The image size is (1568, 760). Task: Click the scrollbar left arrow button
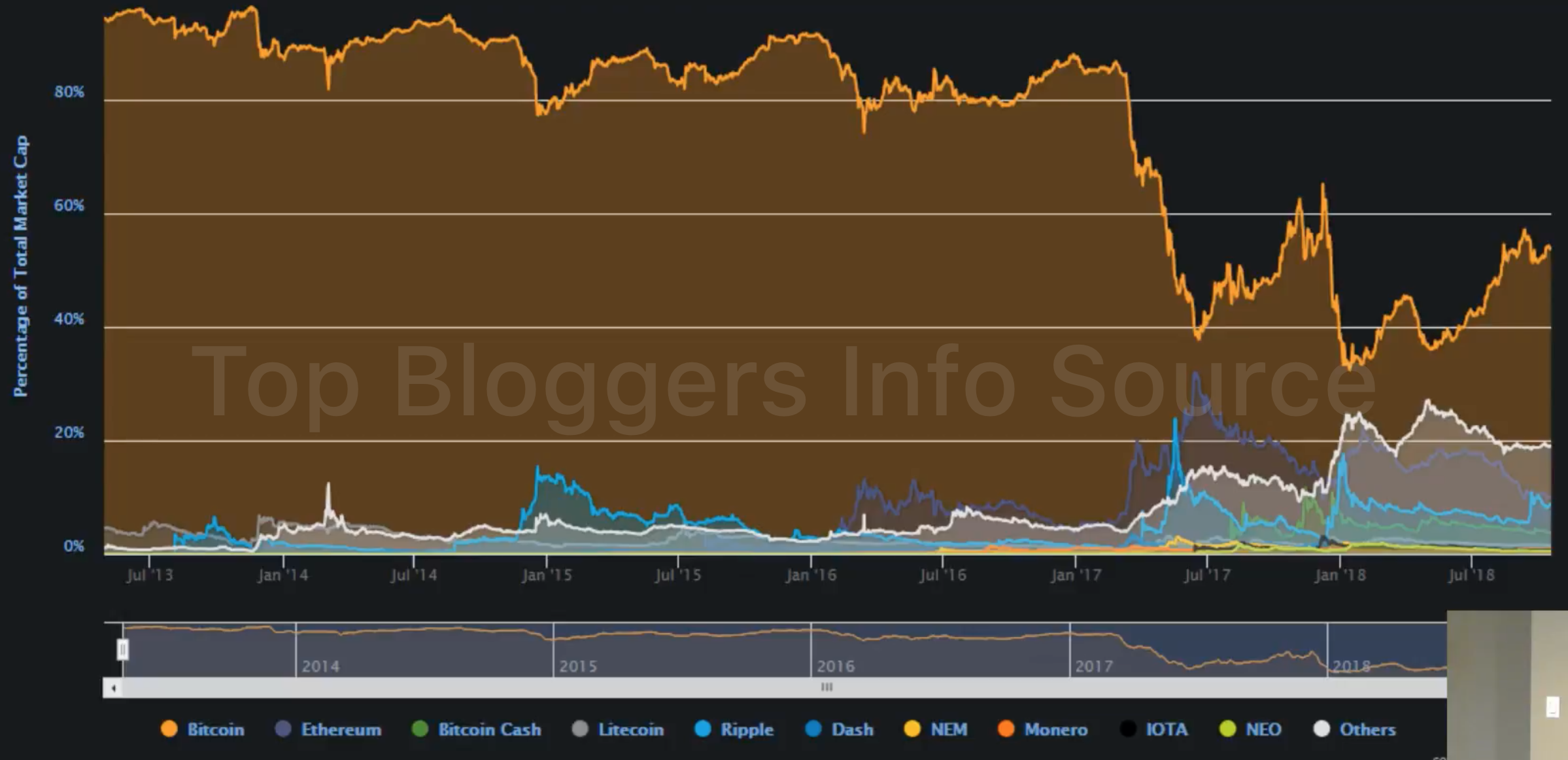tap(113, 688)
